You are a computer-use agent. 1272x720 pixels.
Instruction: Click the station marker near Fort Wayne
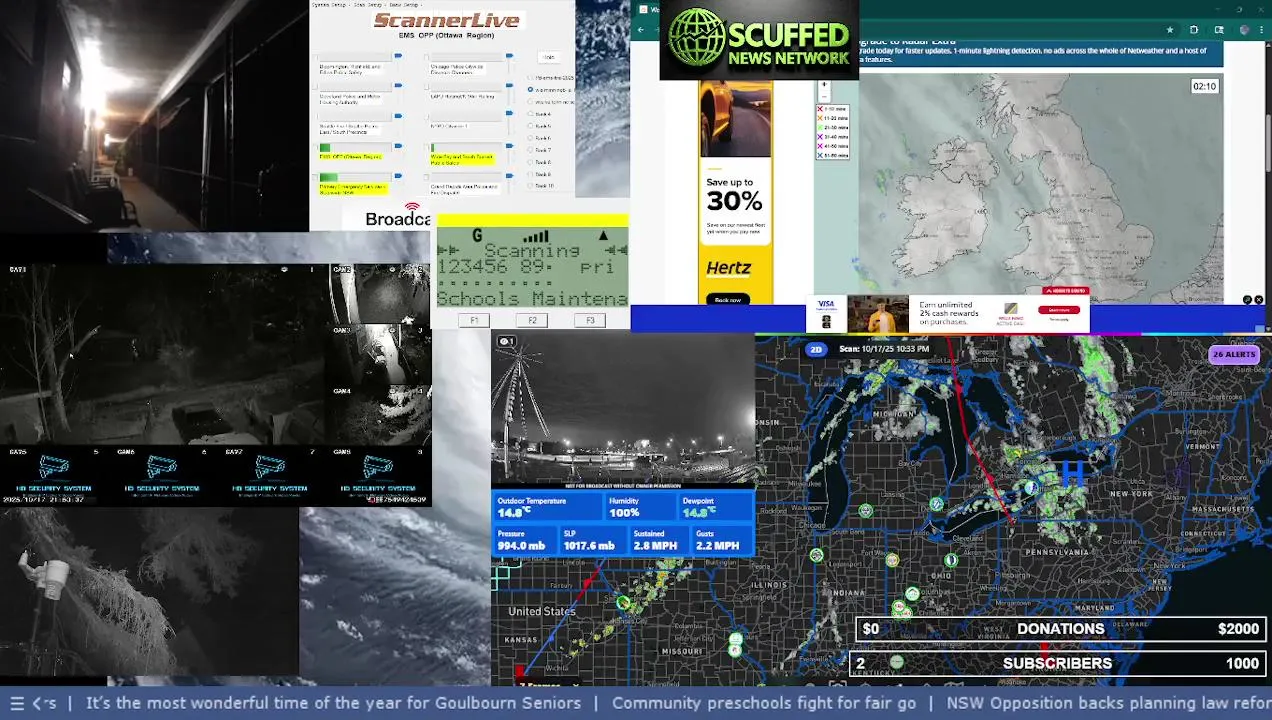click(x=892, y=560)
